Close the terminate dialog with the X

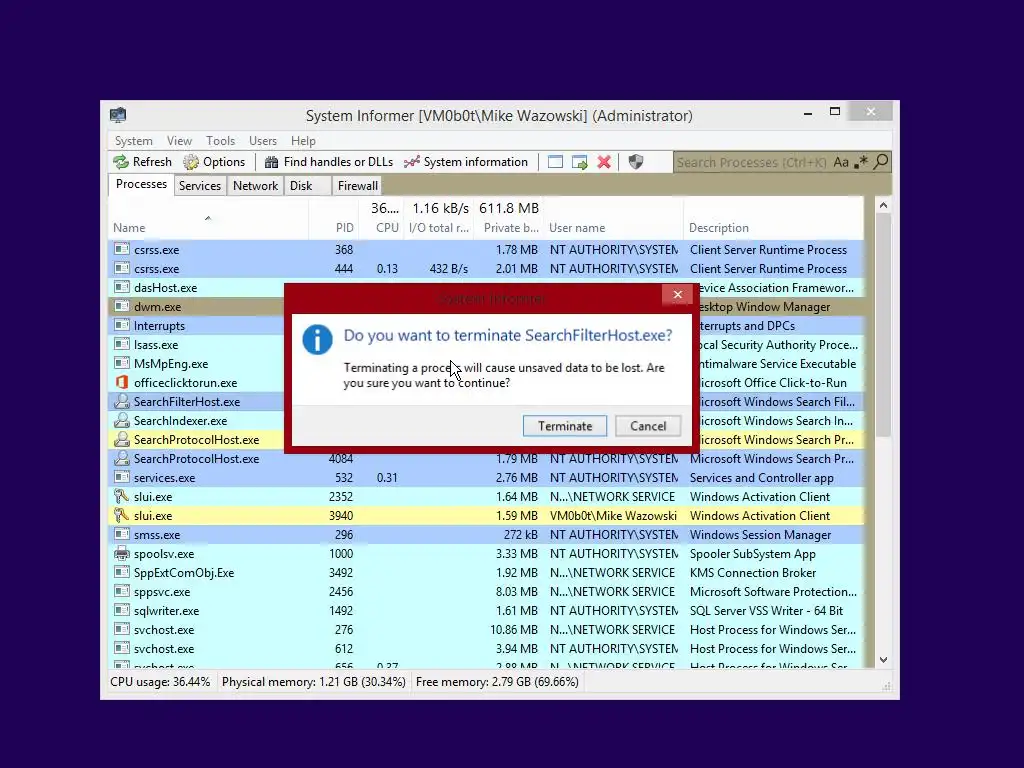(677, 295)
